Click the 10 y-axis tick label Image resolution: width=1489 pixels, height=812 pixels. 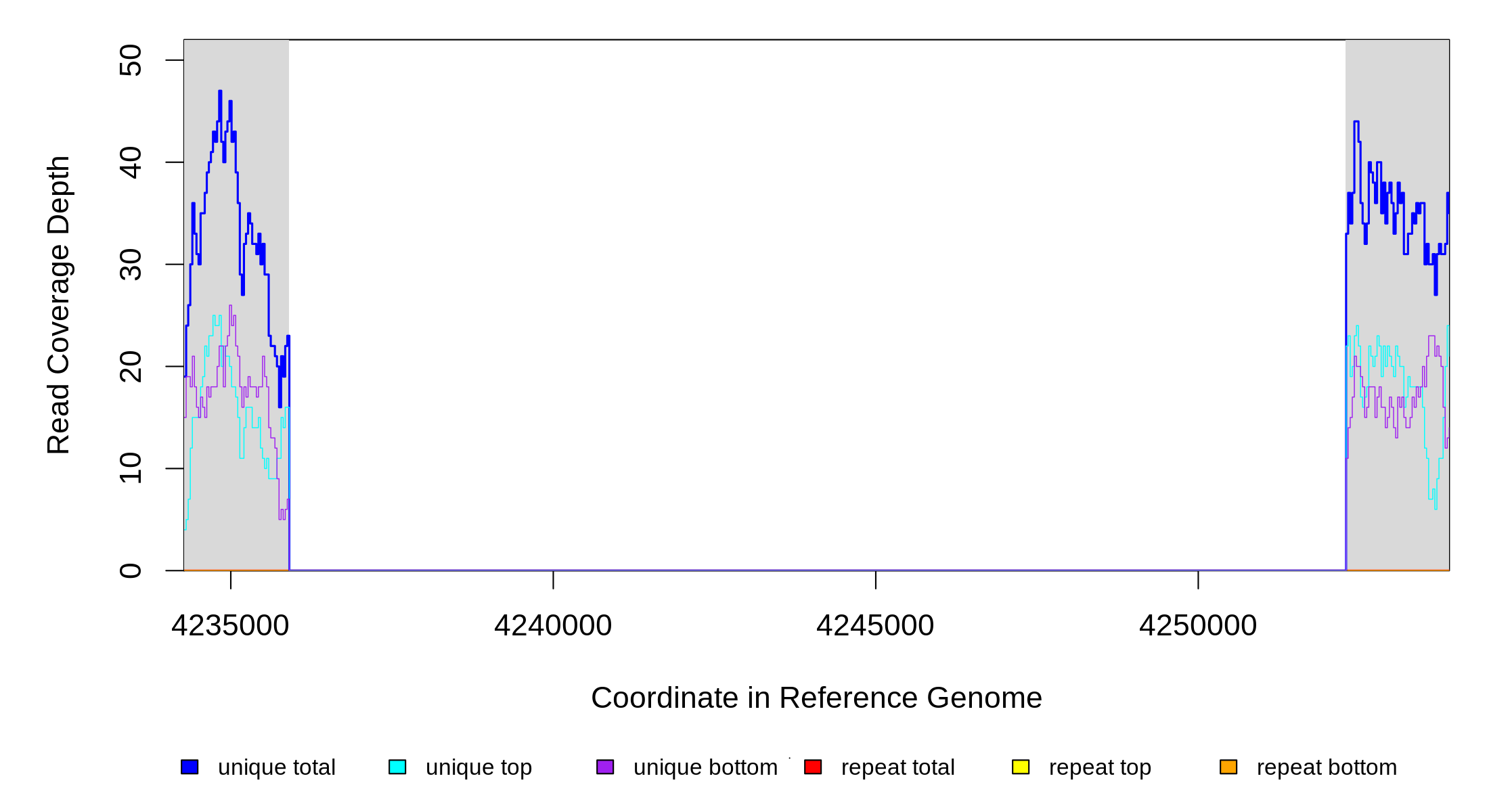coord(131,468)
